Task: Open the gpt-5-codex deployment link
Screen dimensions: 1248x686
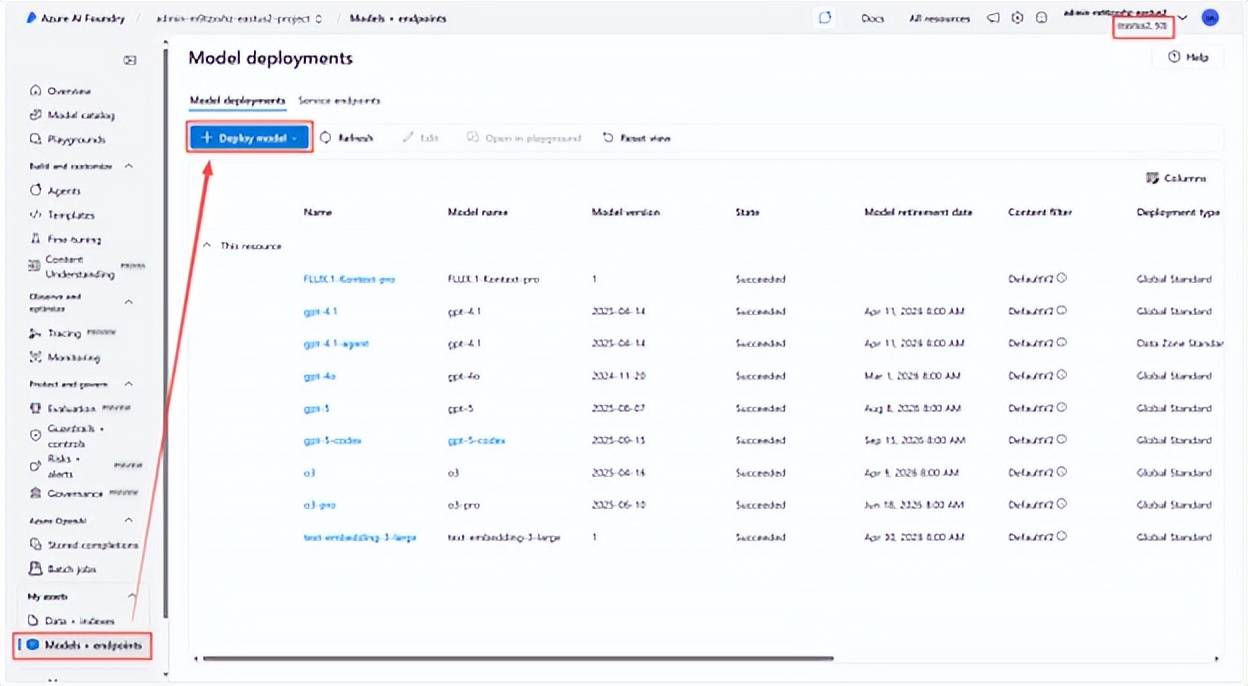Action: point(332,440)
